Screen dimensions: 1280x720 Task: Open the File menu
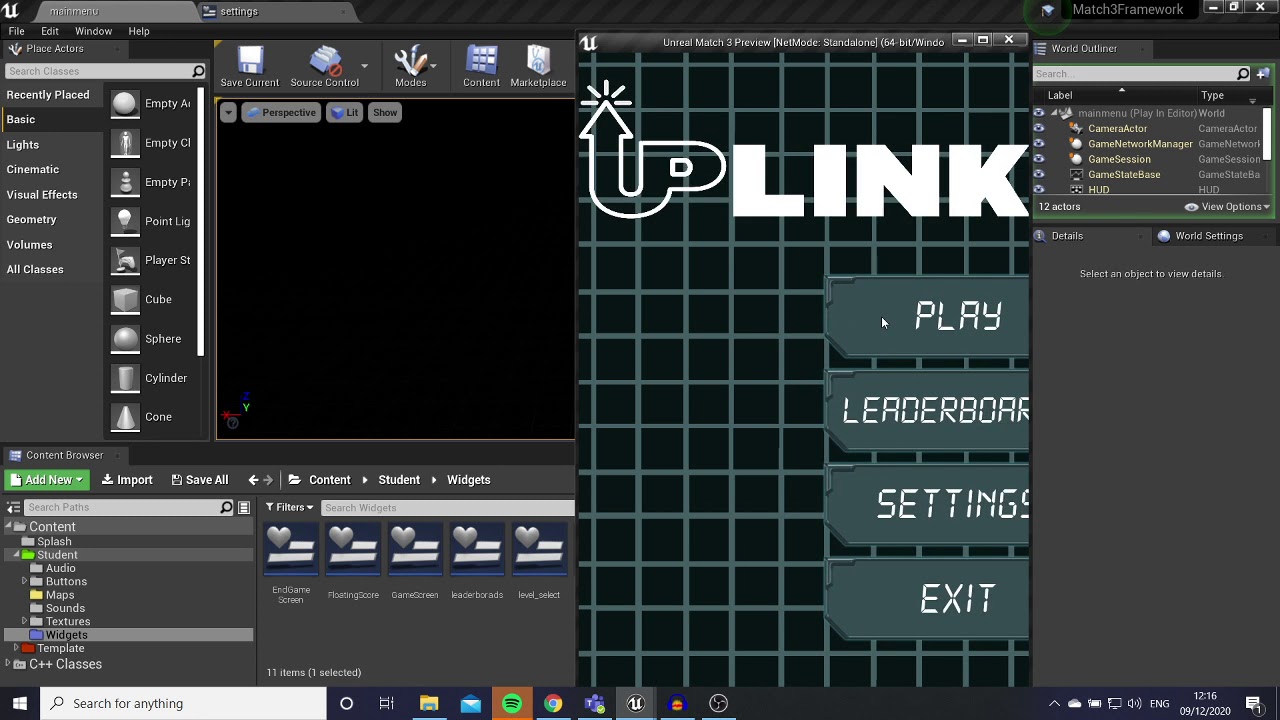pyautogui.click(x=17, y=31)
